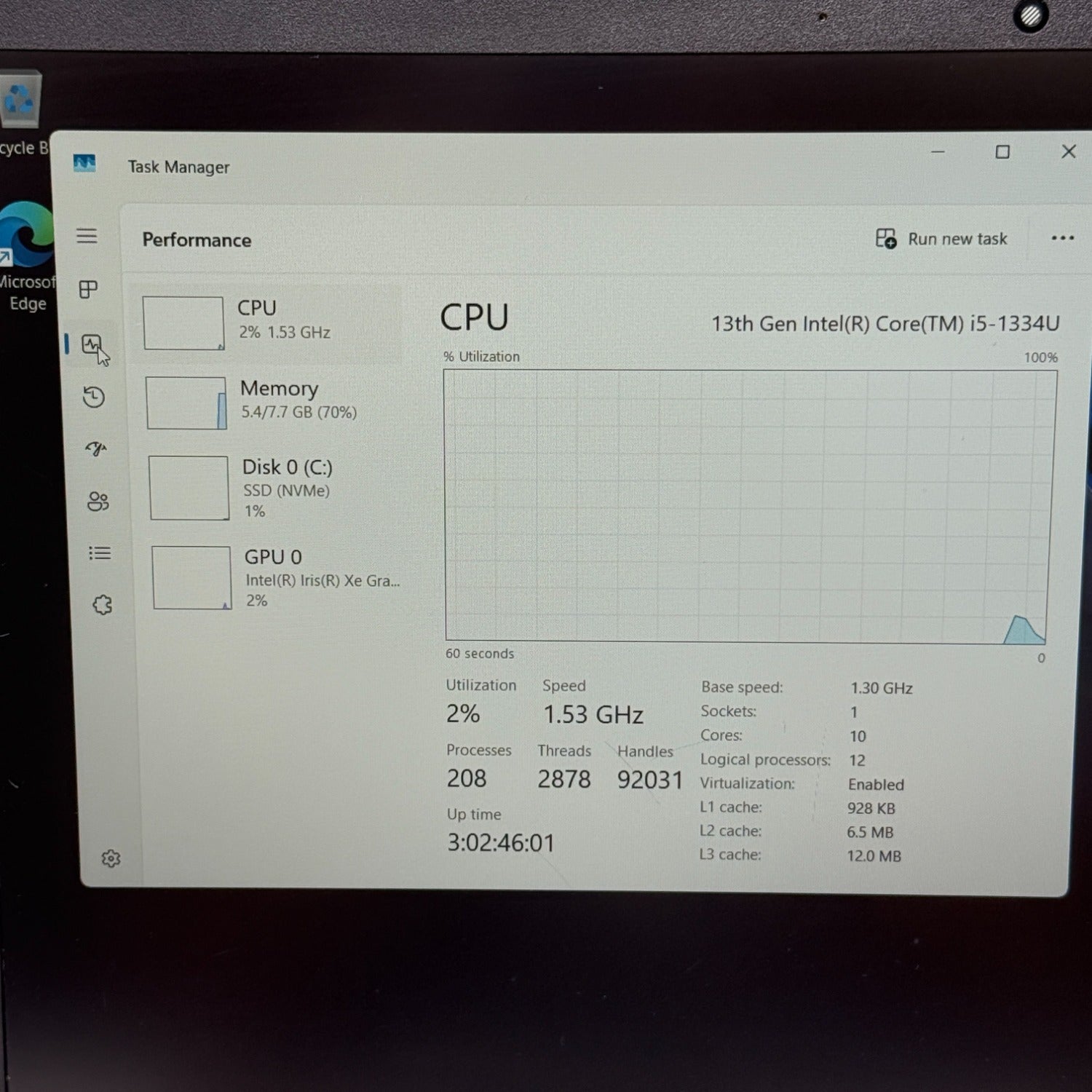Image resolution: width=1092 pixels, height=1092 pixels.
Task: Close the Task Manager window
Action: pos(1069,151)
